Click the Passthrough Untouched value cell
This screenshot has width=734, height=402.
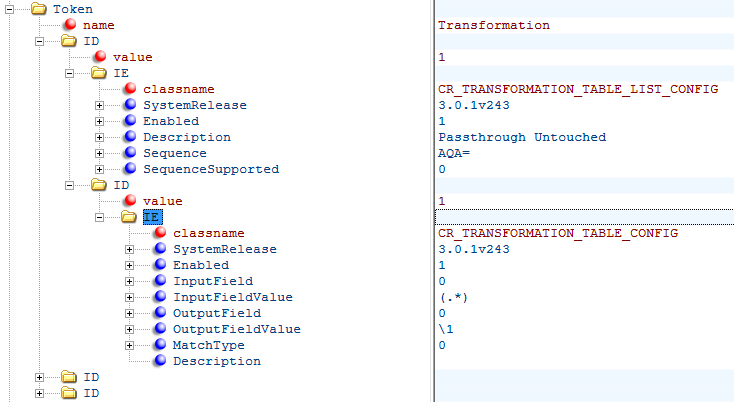[522, 137]
